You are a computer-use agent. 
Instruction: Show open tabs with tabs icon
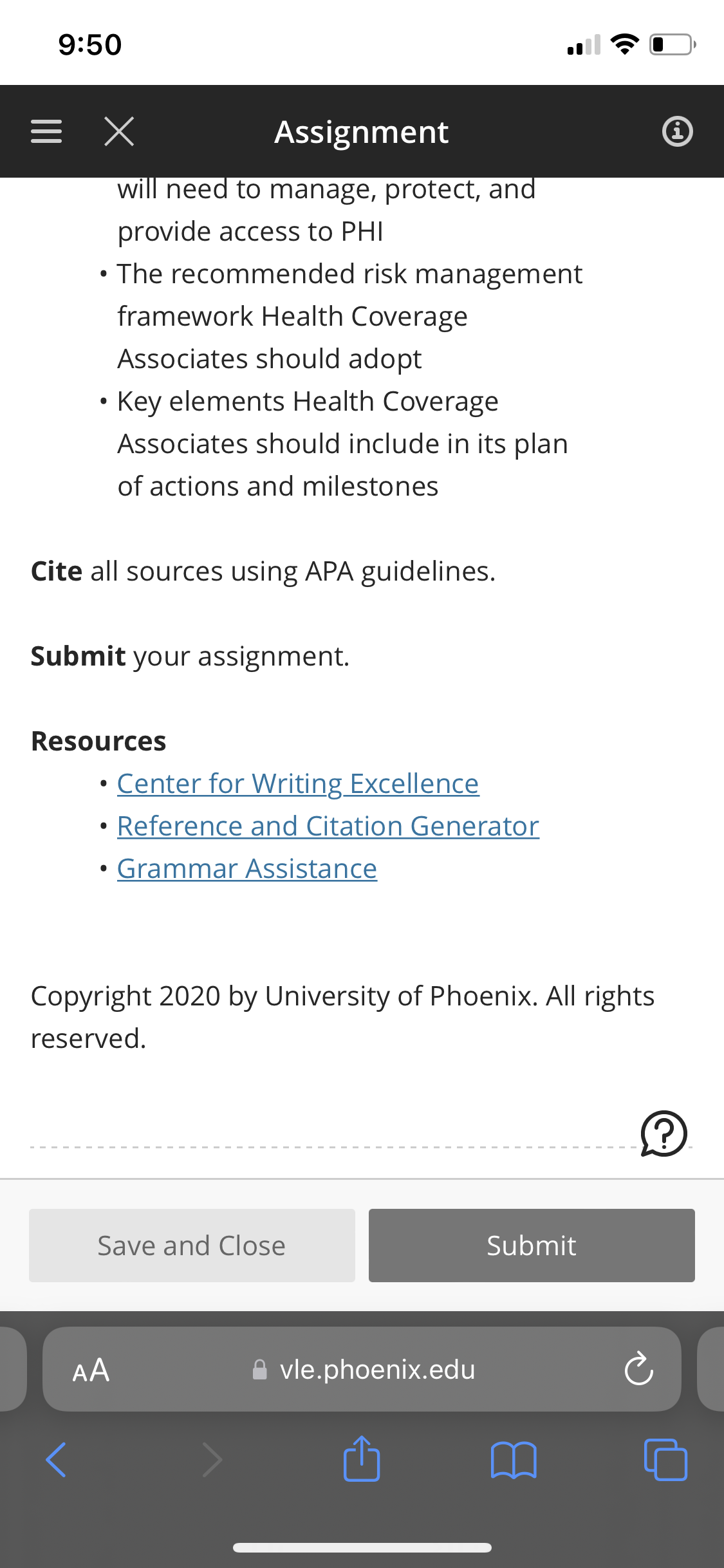[665, 1460]
